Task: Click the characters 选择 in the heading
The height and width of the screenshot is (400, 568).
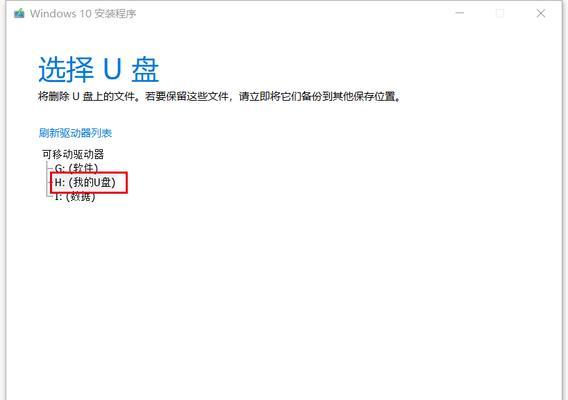Action: click(x=66, y=70)
